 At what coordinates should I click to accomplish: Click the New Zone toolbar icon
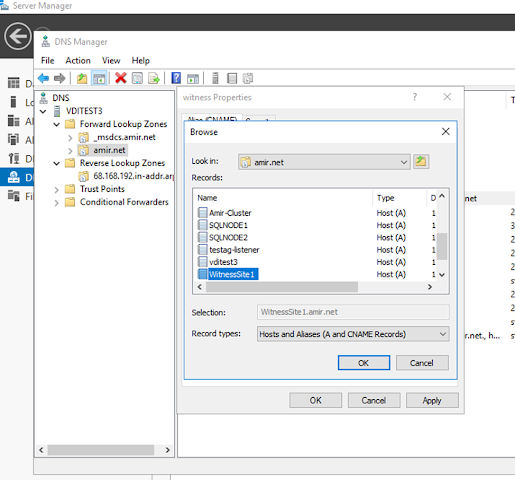(248, 78)
